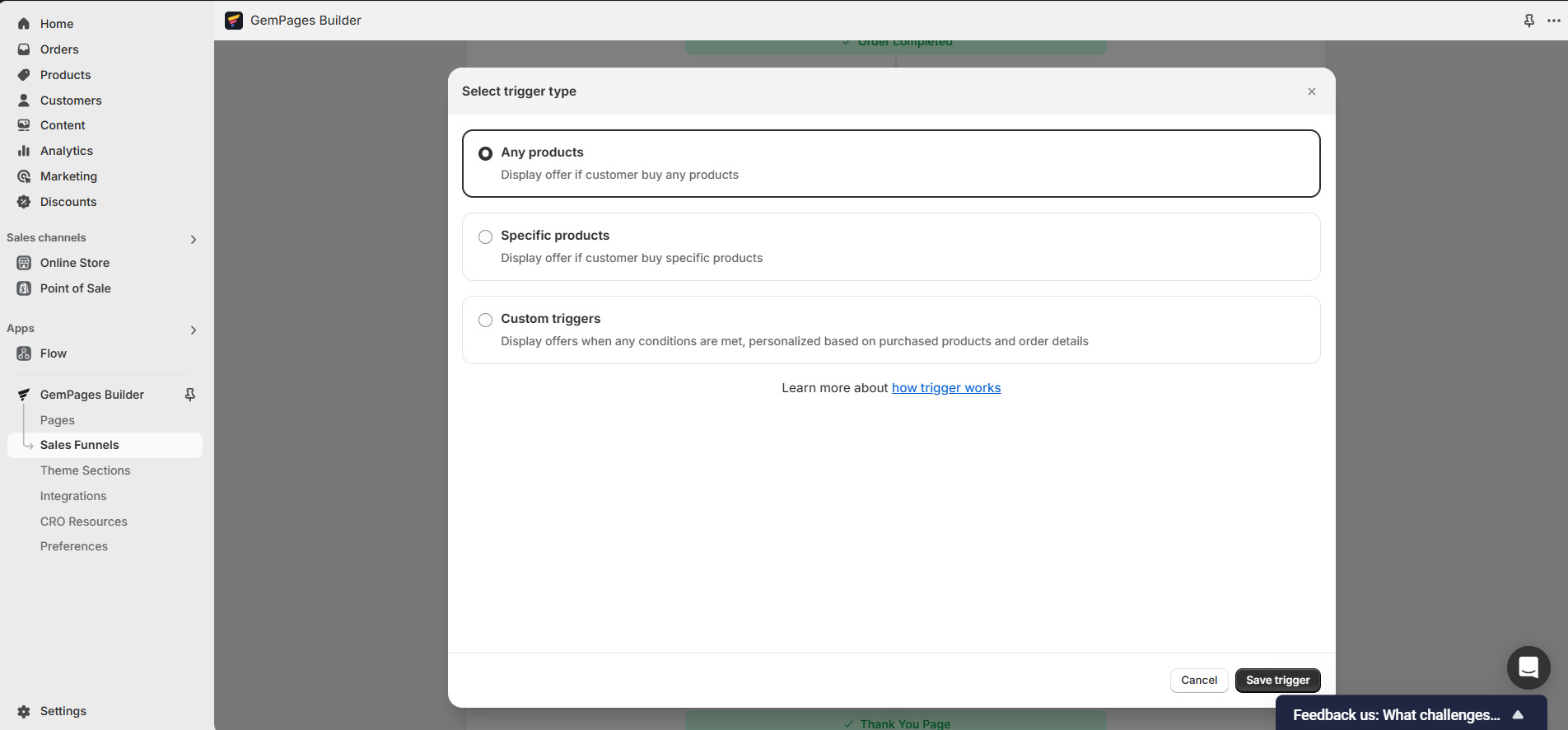Open the how trigger works link
The height and width of the screenshot is (730, 1568).
tap(945, 388)
